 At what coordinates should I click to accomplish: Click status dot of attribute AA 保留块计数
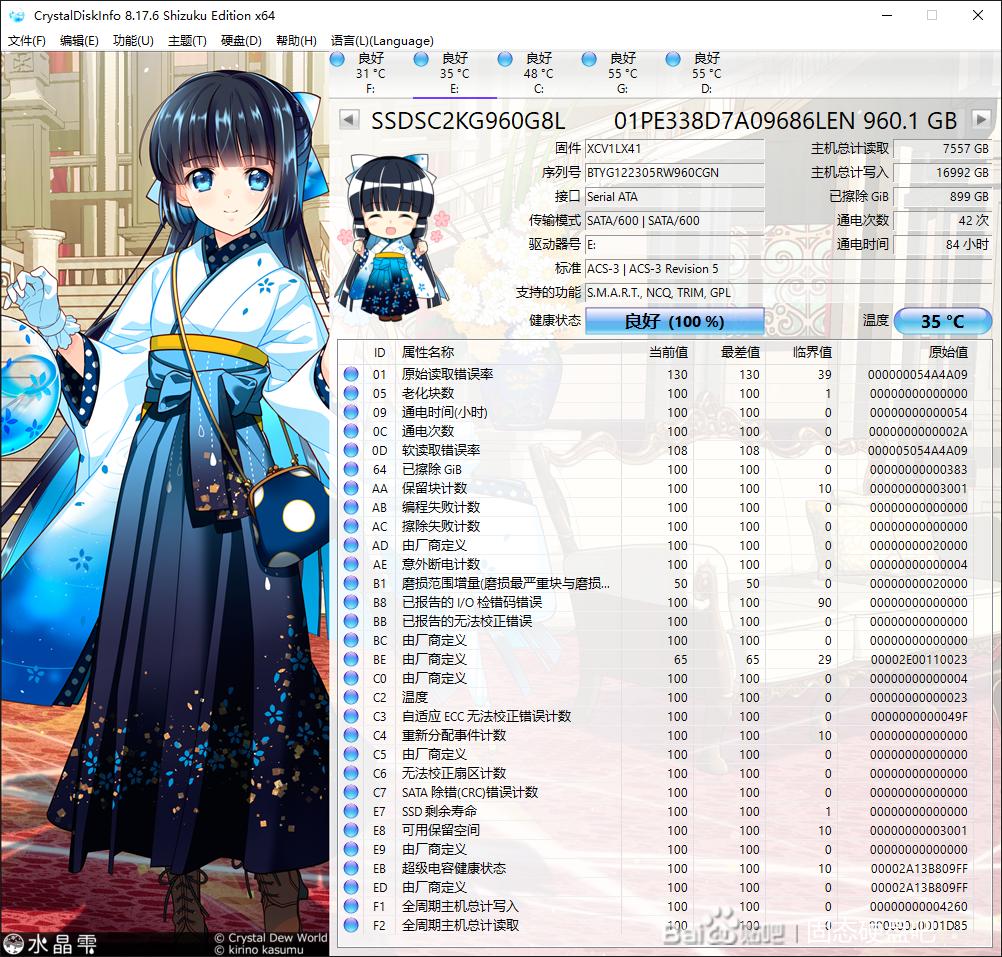(x=351, y=488)
